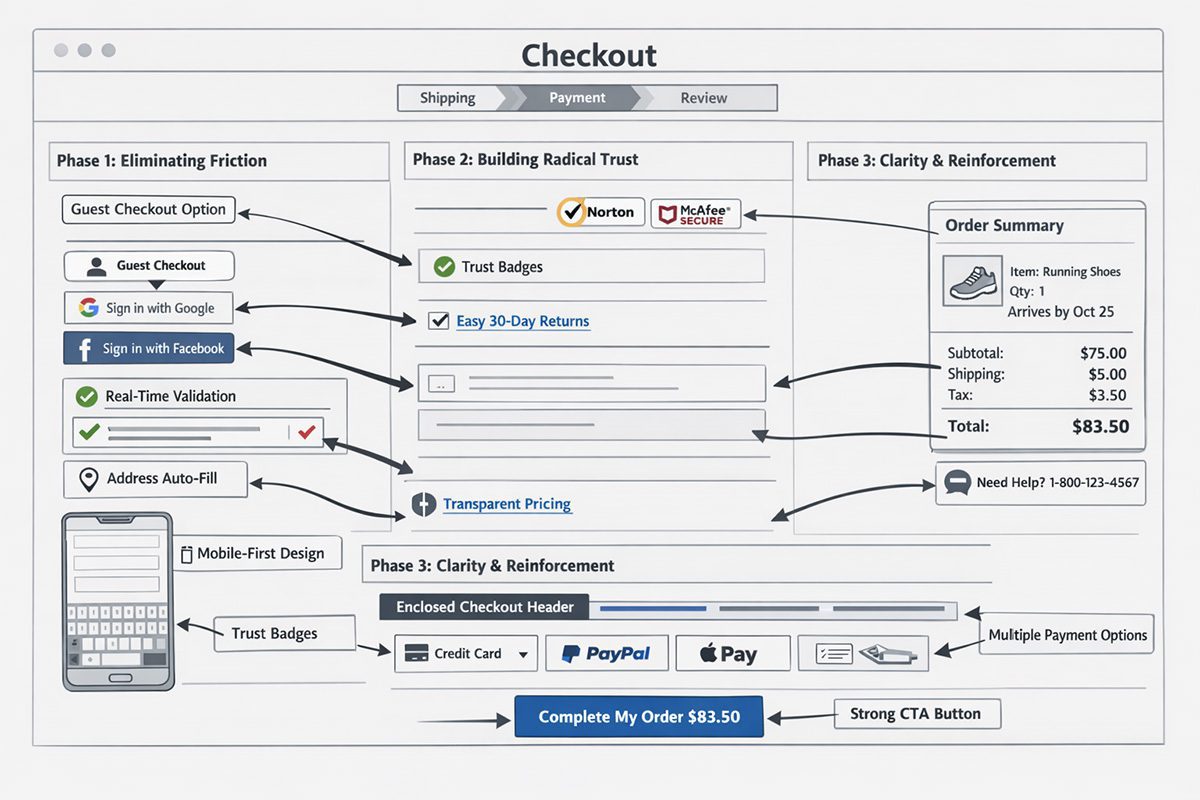The height and width of the screenshot is (800, 1200).
Task: Open the Credit Card dropdown arrow
Action: 523,654
